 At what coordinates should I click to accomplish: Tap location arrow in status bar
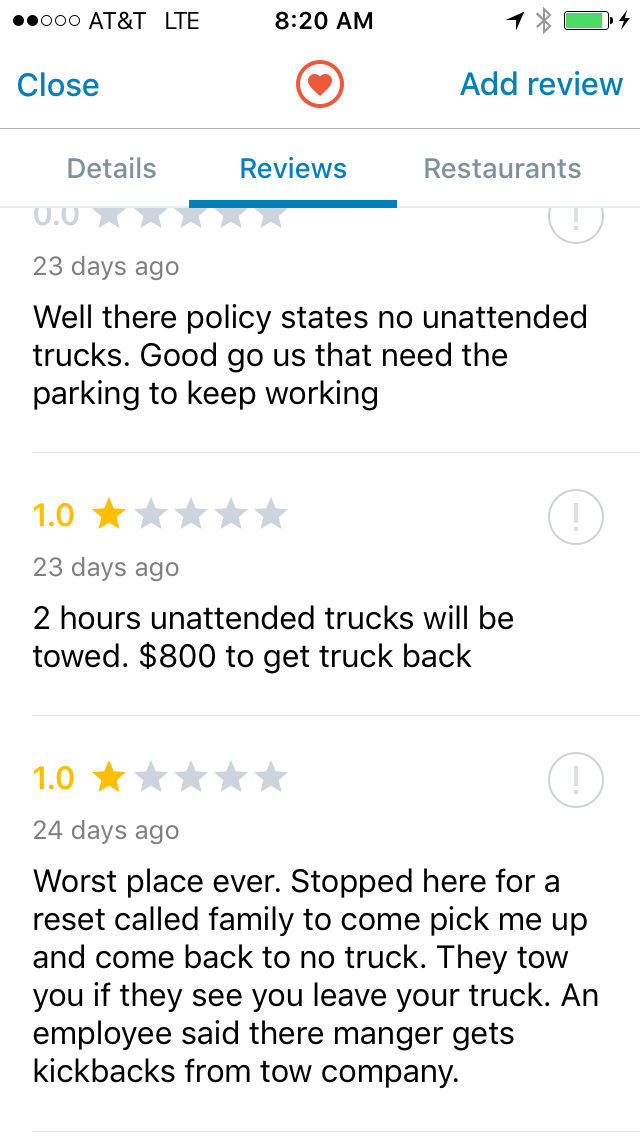tap(516, 21)
